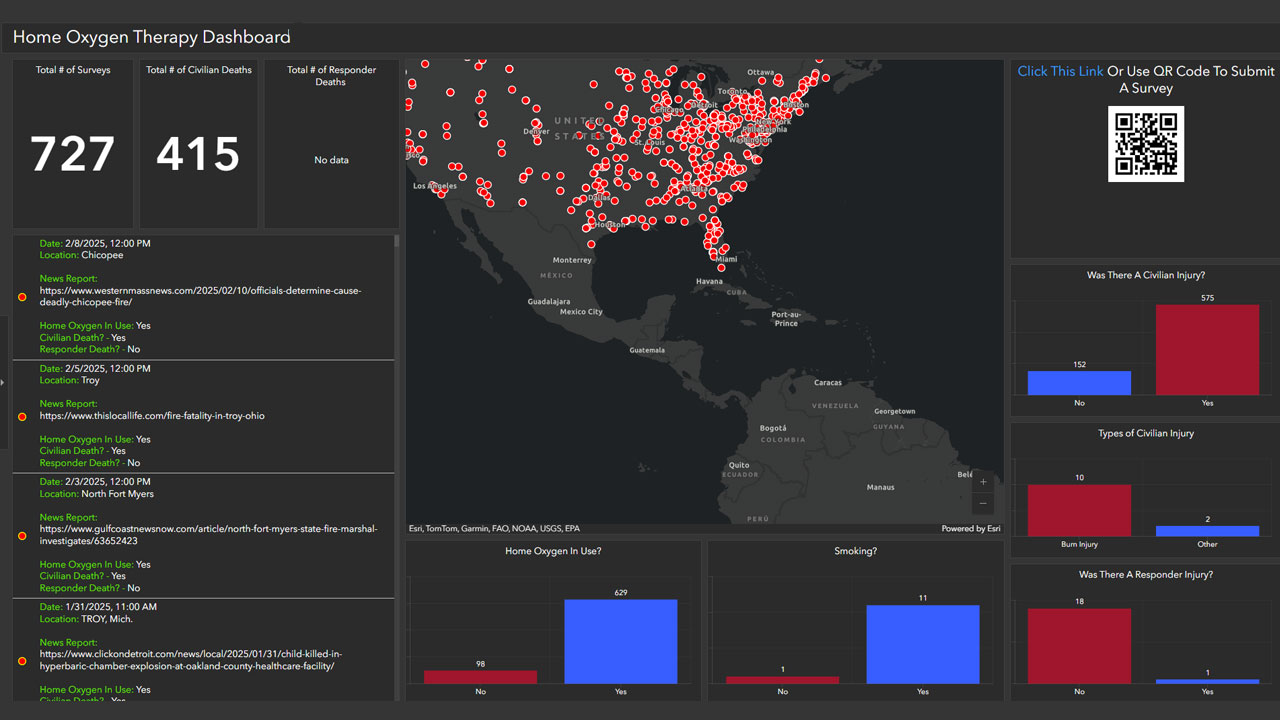Select 'No' bar in Responder Injury chart
The width and height of the screenshot is (1280, 720).
[x=1079, y=645]
